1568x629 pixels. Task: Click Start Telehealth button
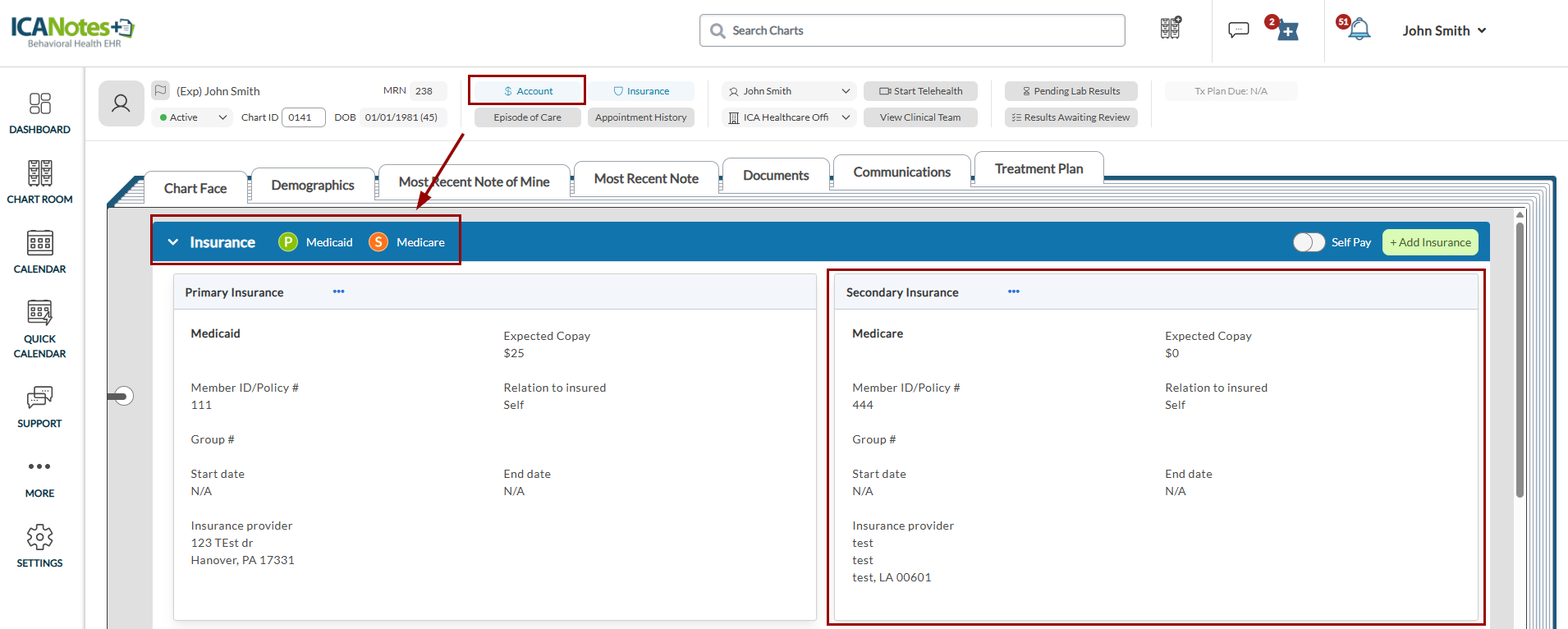pos(920,91)
